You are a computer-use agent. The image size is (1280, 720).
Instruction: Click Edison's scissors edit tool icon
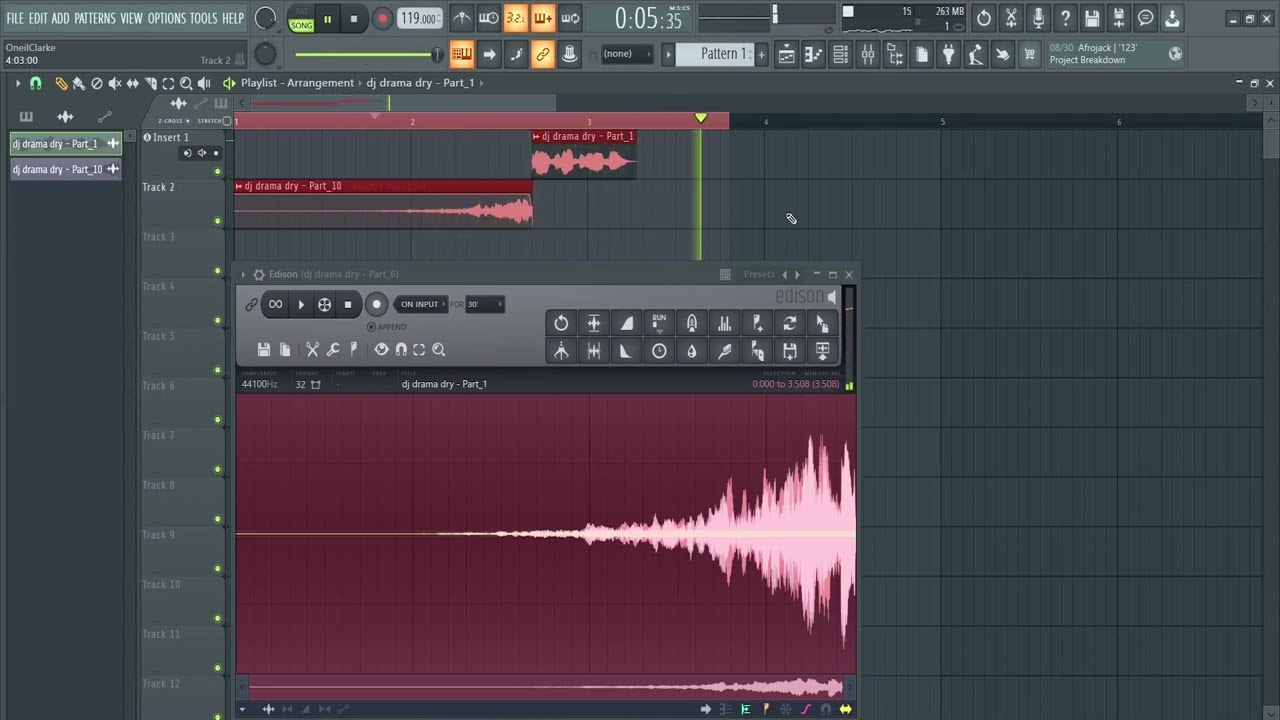pos(313,350)
